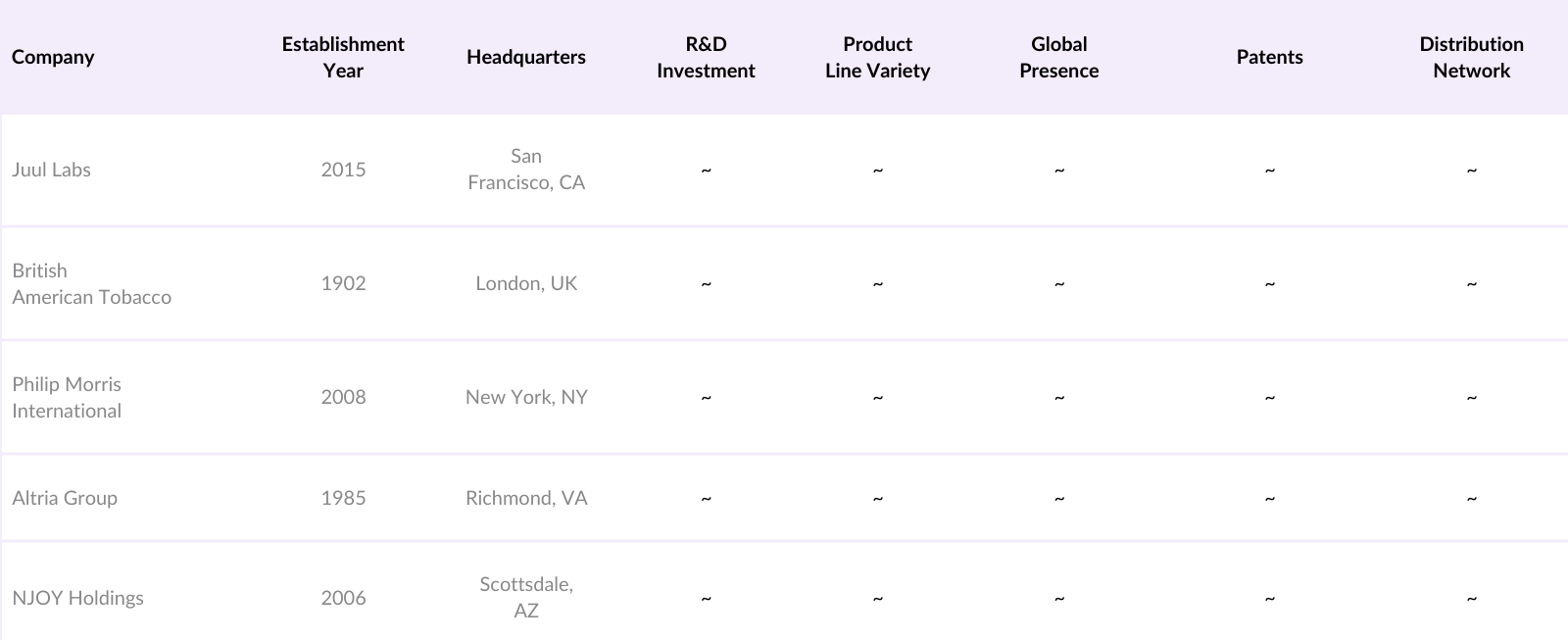
Task: Open the British American Tobacco row
Action: tap(91, 283)
